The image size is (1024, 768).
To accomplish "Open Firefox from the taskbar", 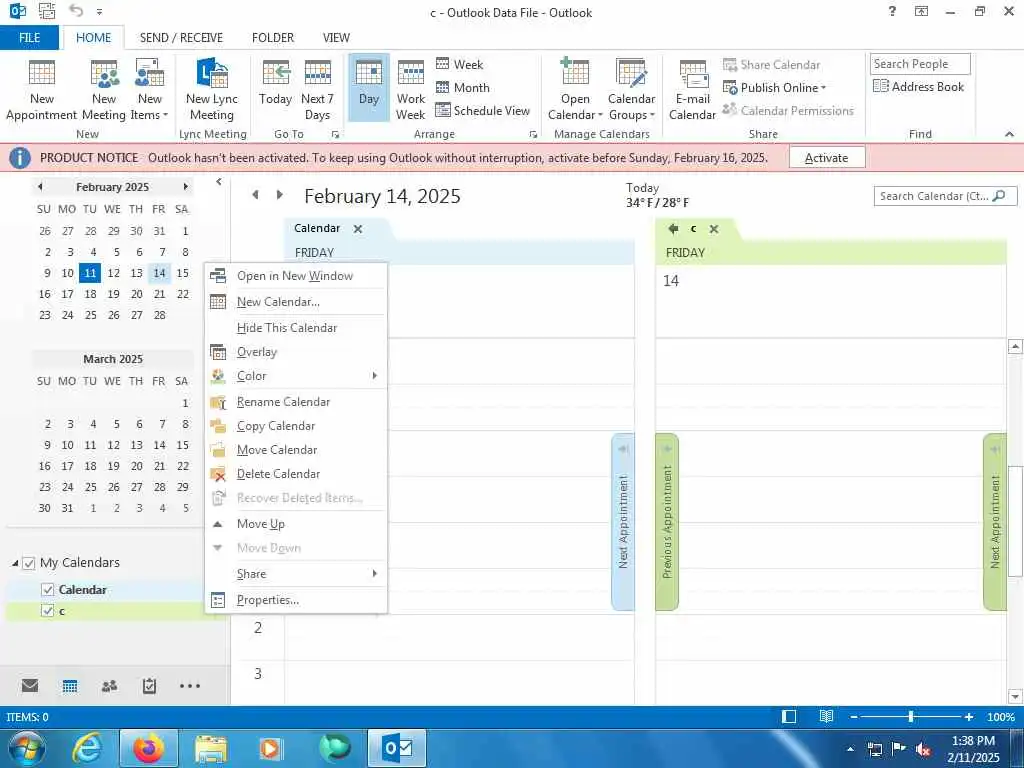I will pyautogui.click(x=149, y=748).
